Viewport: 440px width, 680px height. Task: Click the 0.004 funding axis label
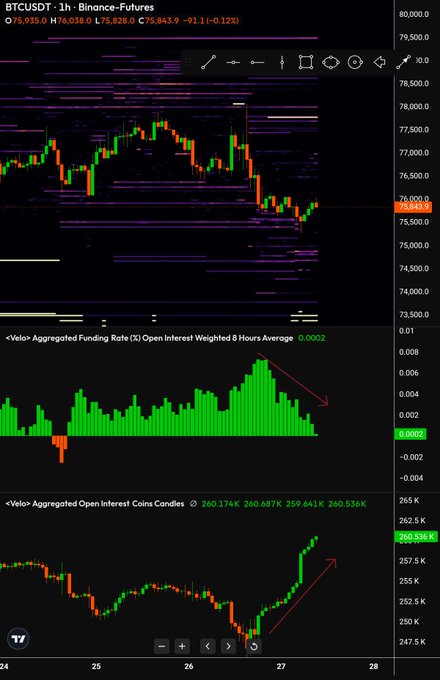coord(409,394)
